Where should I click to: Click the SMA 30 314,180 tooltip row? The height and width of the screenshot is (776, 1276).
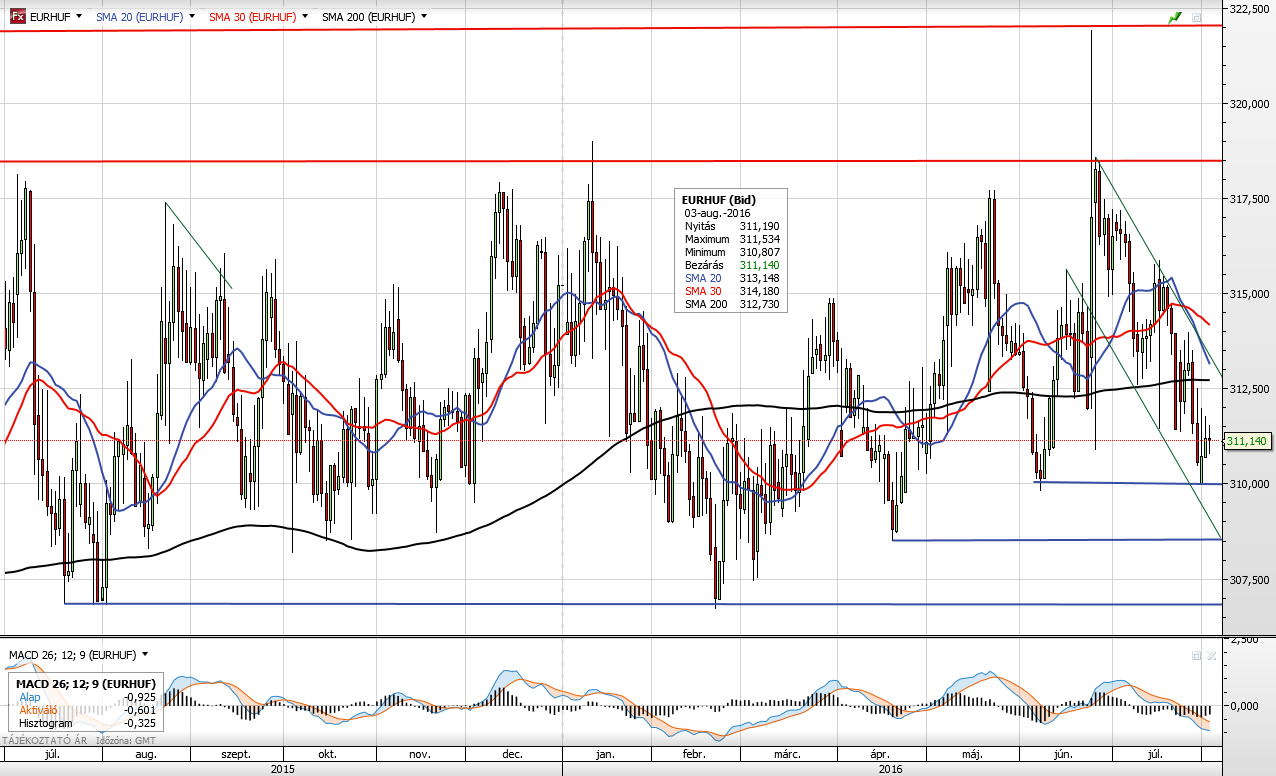732,291
